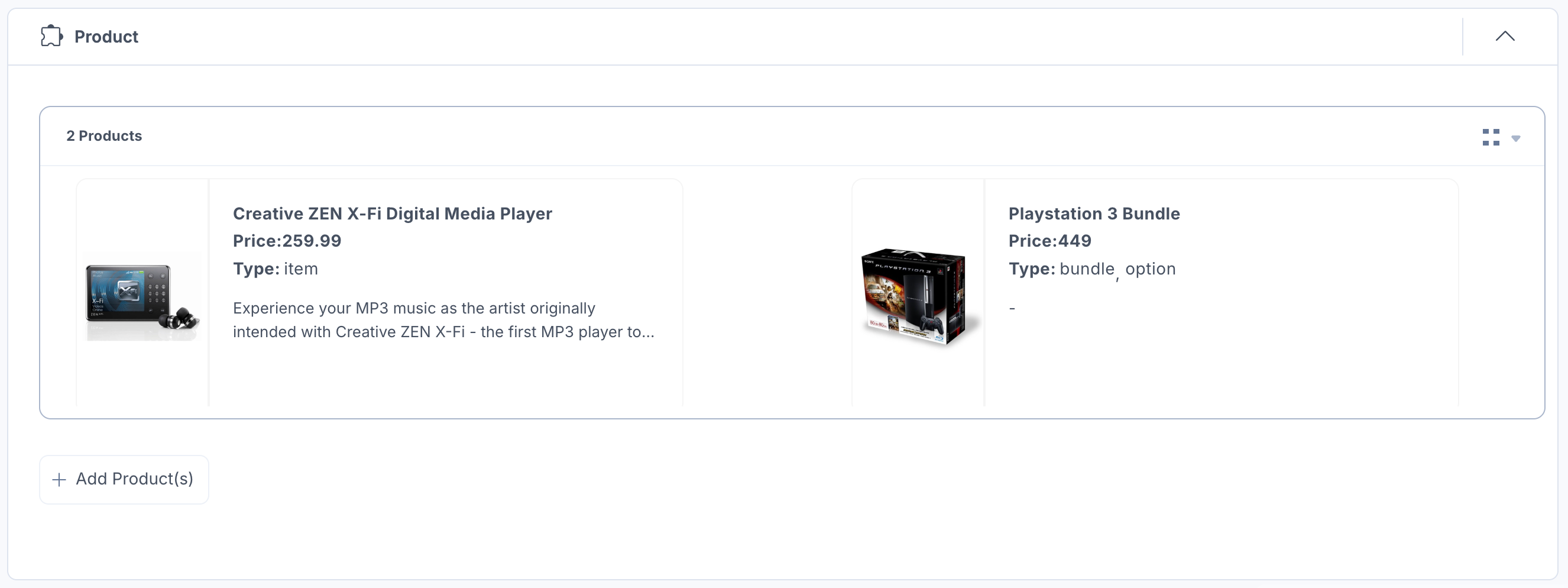This screenshot has width=1568, height=588.
Task: Click the Add Product(s) button
Action: click(x=124, y=480)
